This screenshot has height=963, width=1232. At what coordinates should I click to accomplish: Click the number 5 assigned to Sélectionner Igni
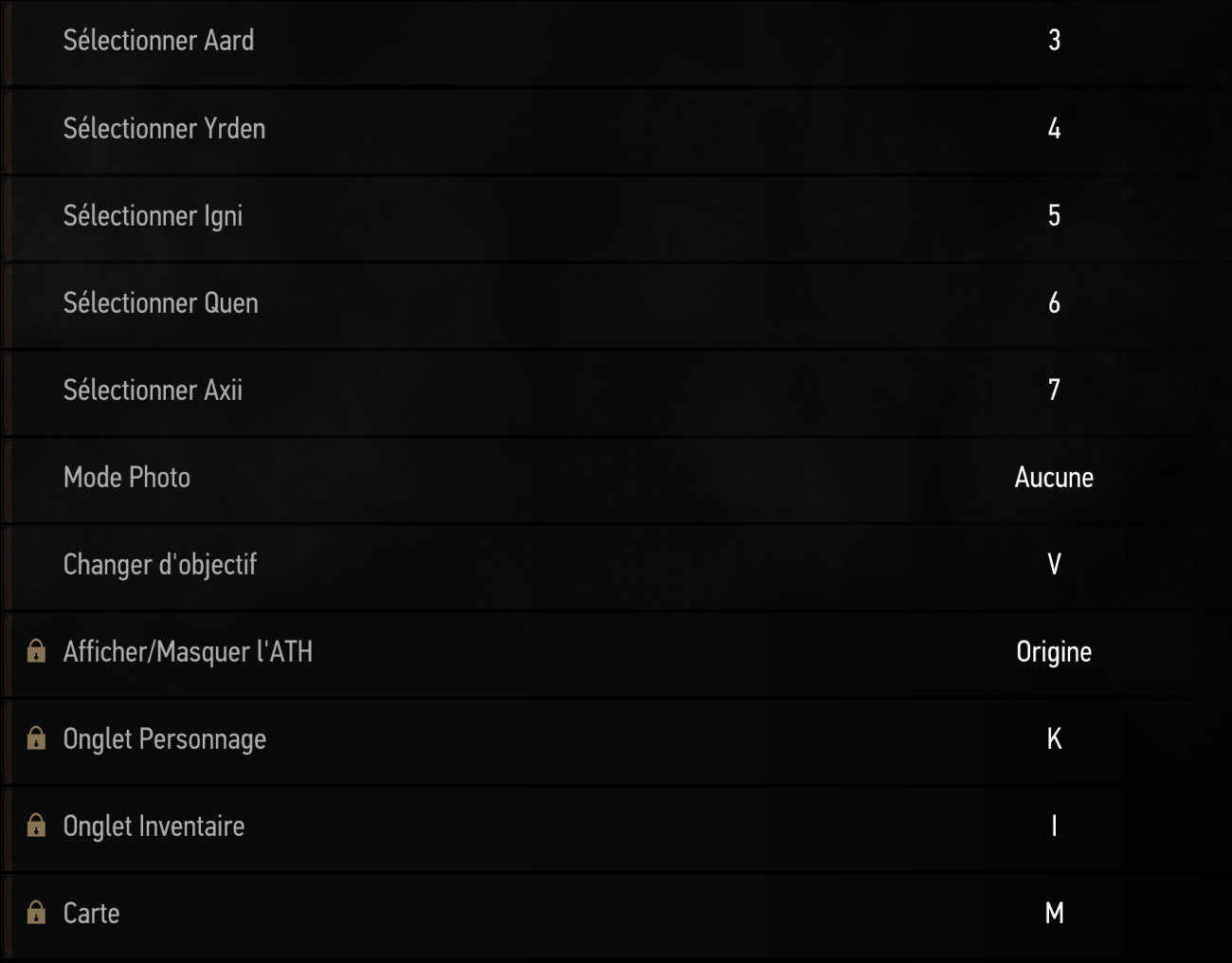coord(1053,216)
